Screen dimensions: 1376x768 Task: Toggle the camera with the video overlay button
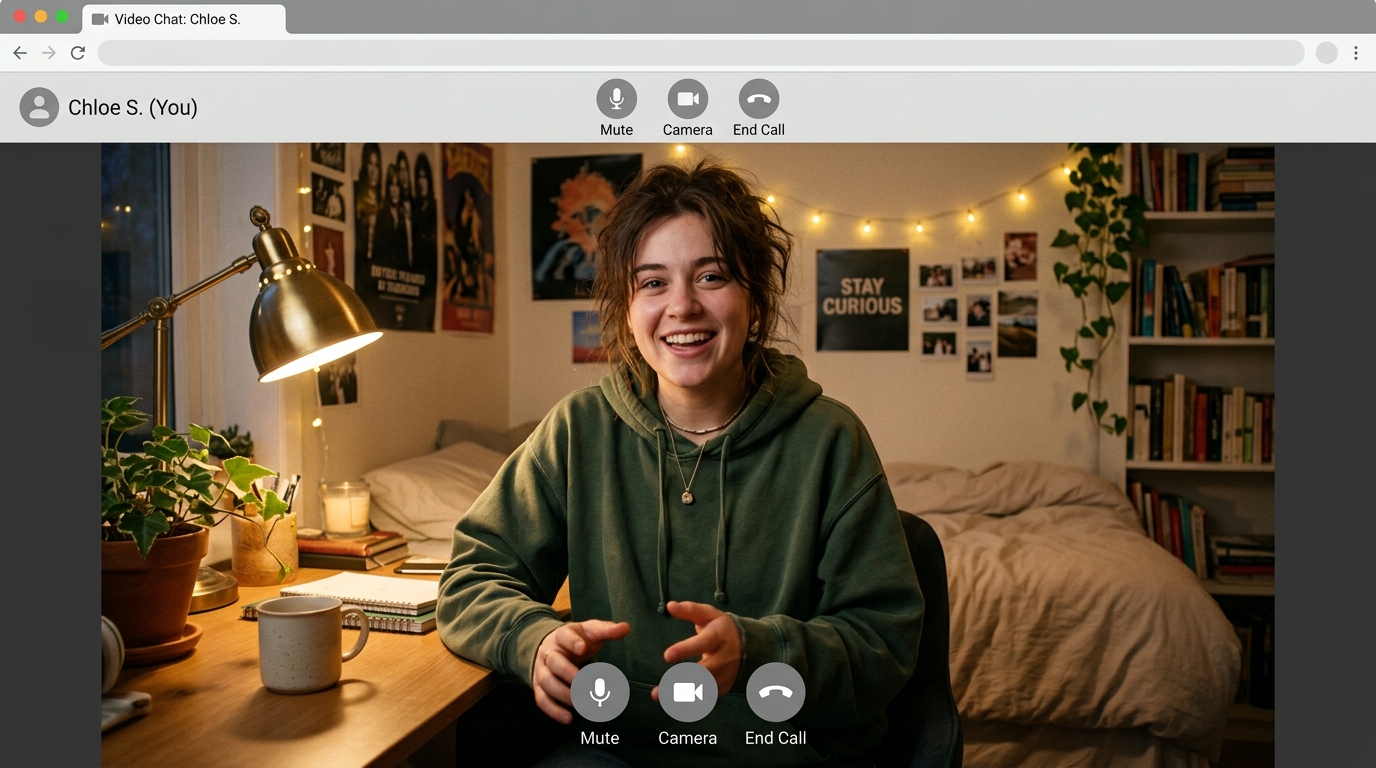tap(688, 692)
